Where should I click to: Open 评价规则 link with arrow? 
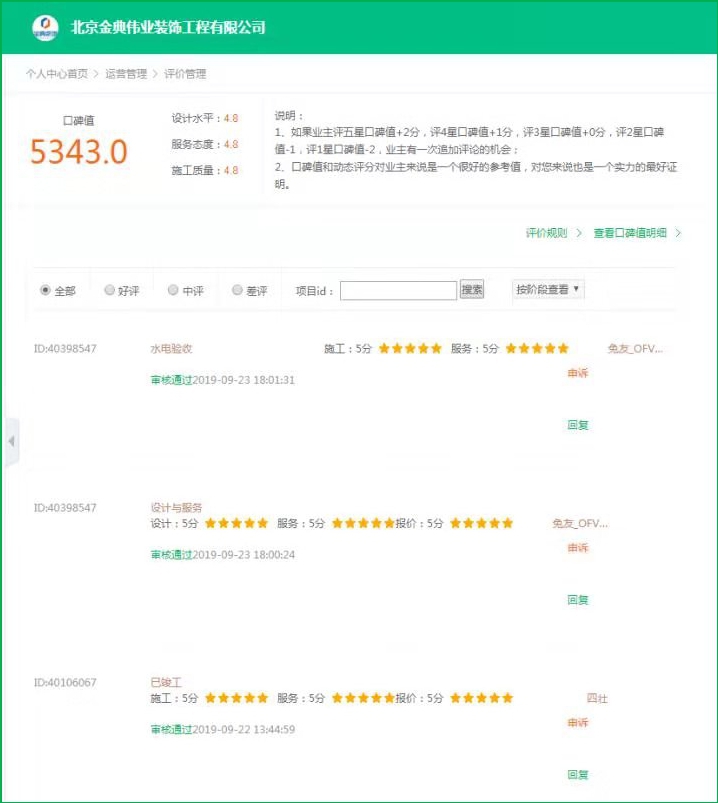553,233
